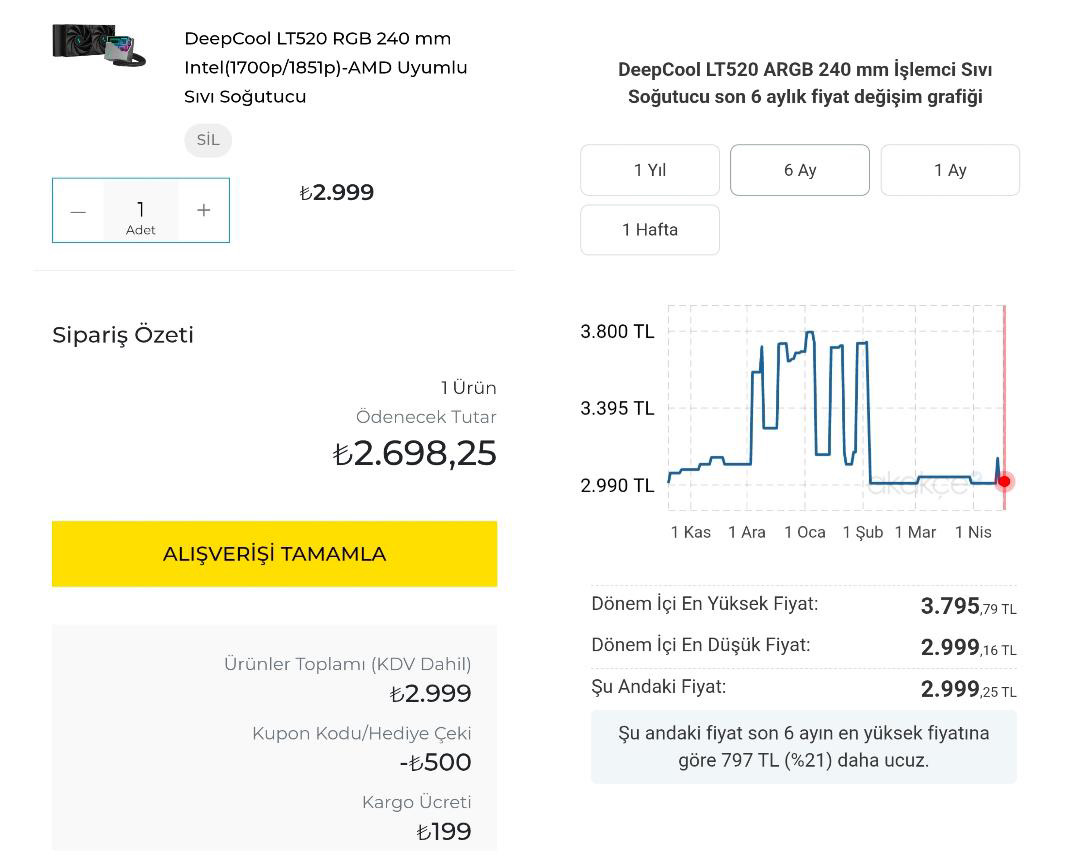Select the '1 Nis' date axis label
Viewport: 1080px width, 864px height.
pyautogui.click(x=973, y=533)
